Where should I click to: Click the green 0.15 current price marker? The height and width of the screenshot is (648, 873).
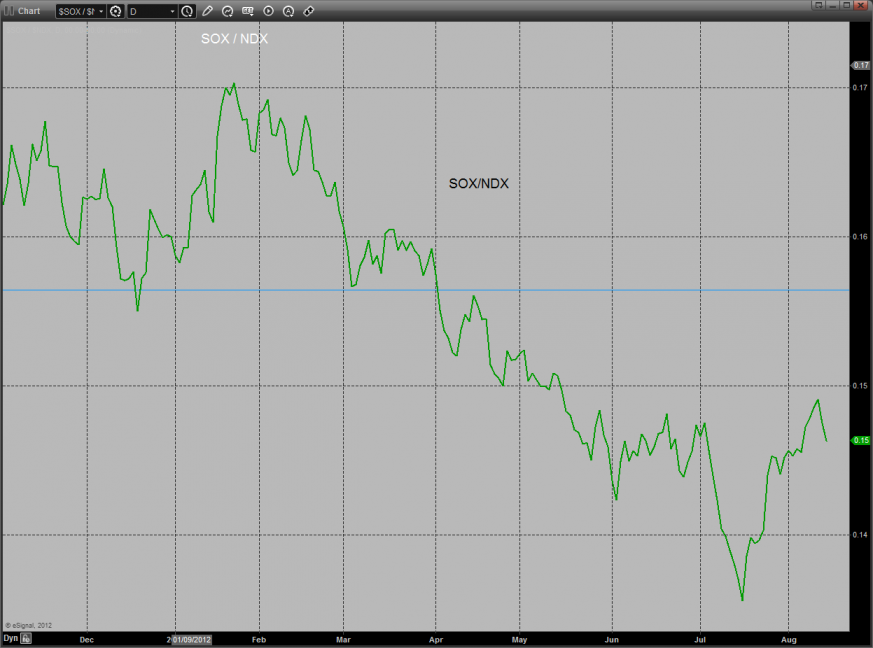[x=860, y=440]
